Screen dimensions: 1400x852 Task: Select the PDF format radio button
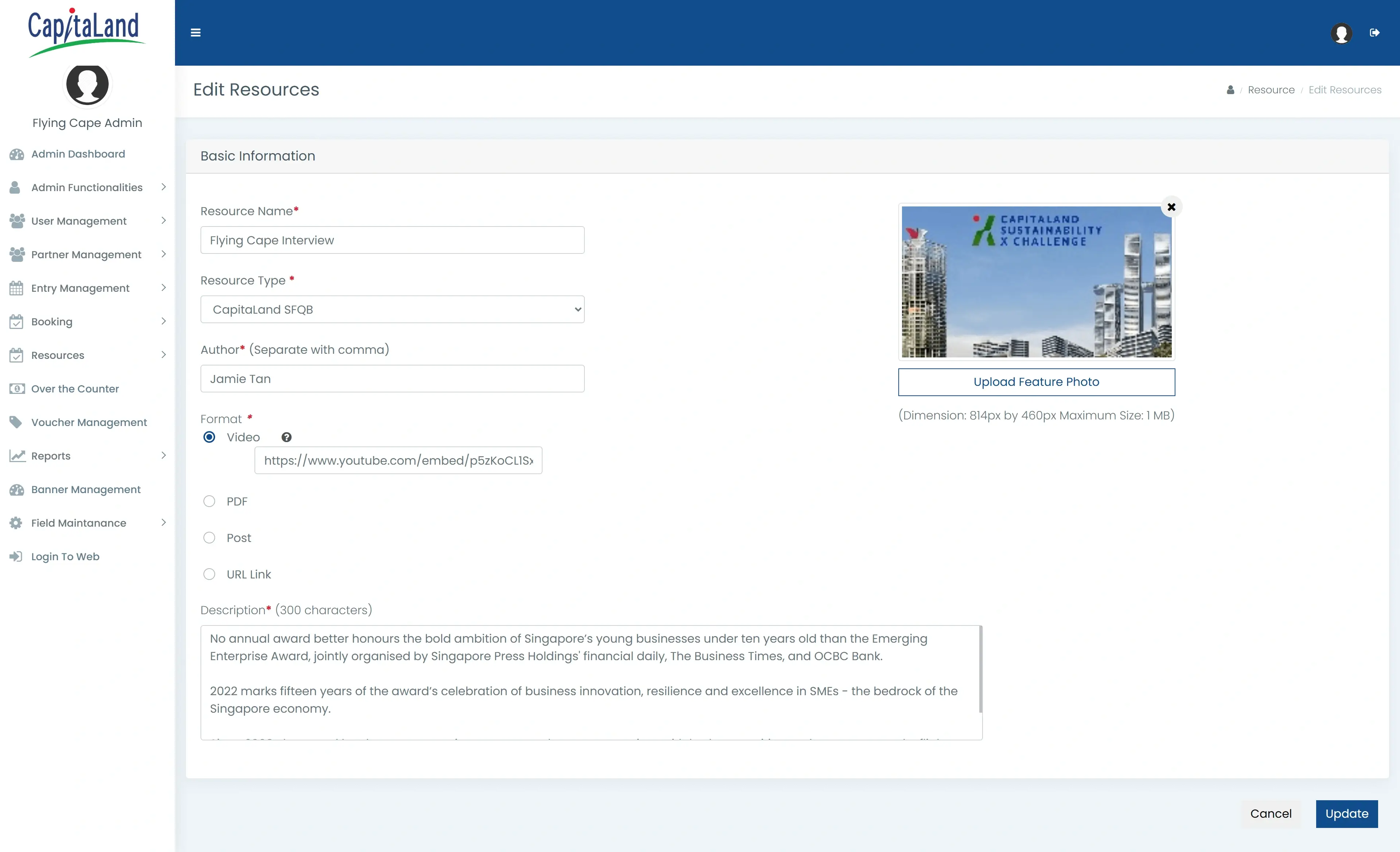tap(209, 501)
